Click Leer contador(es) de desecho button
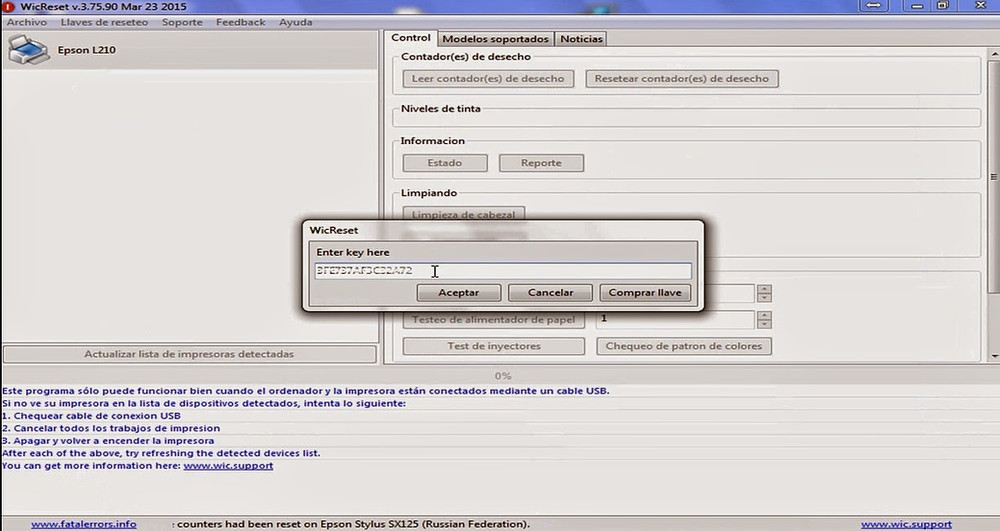 [x=488, y=79]
